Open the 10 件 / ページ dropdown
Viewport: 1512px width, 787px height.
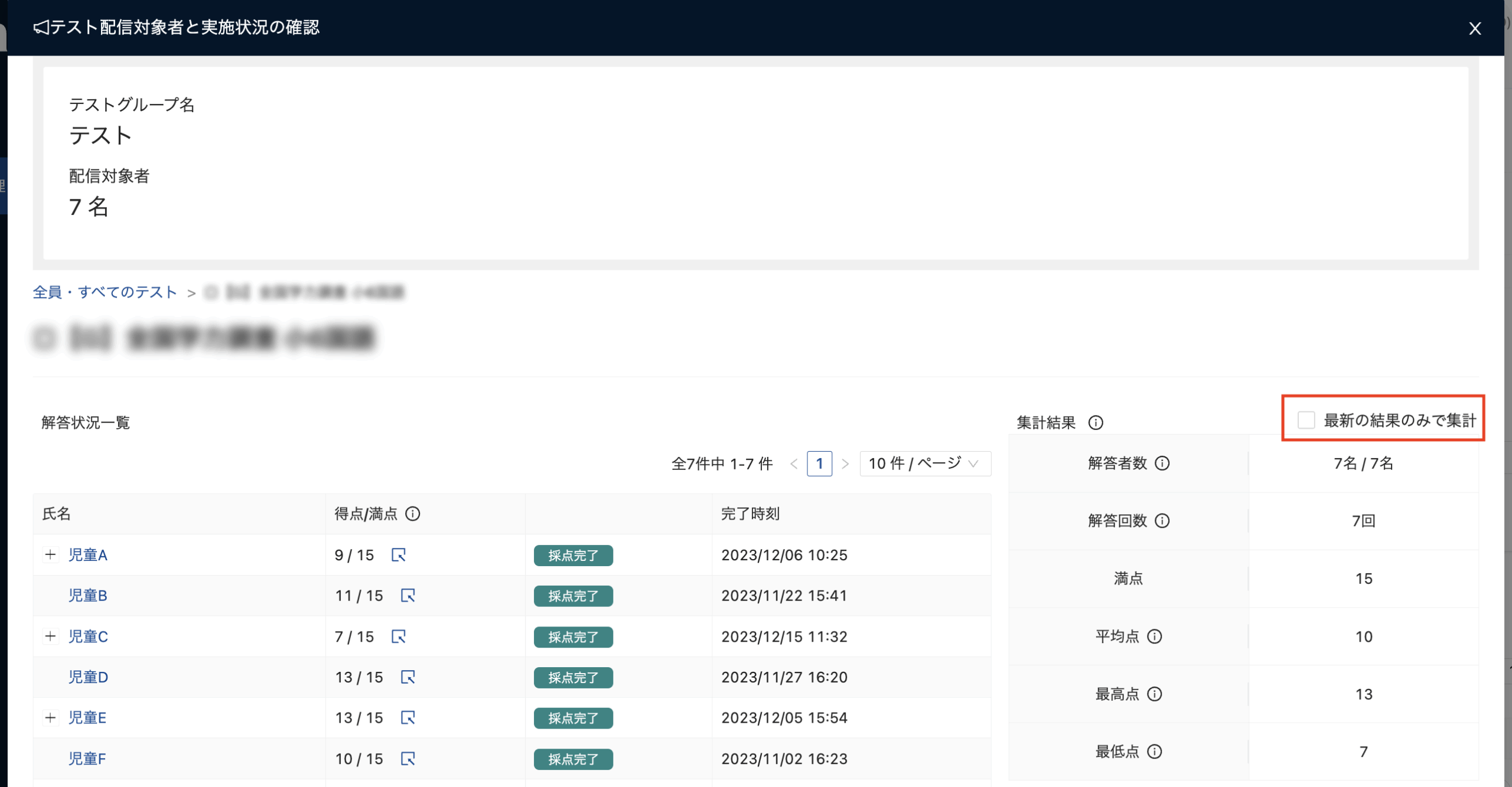[924, 464]
